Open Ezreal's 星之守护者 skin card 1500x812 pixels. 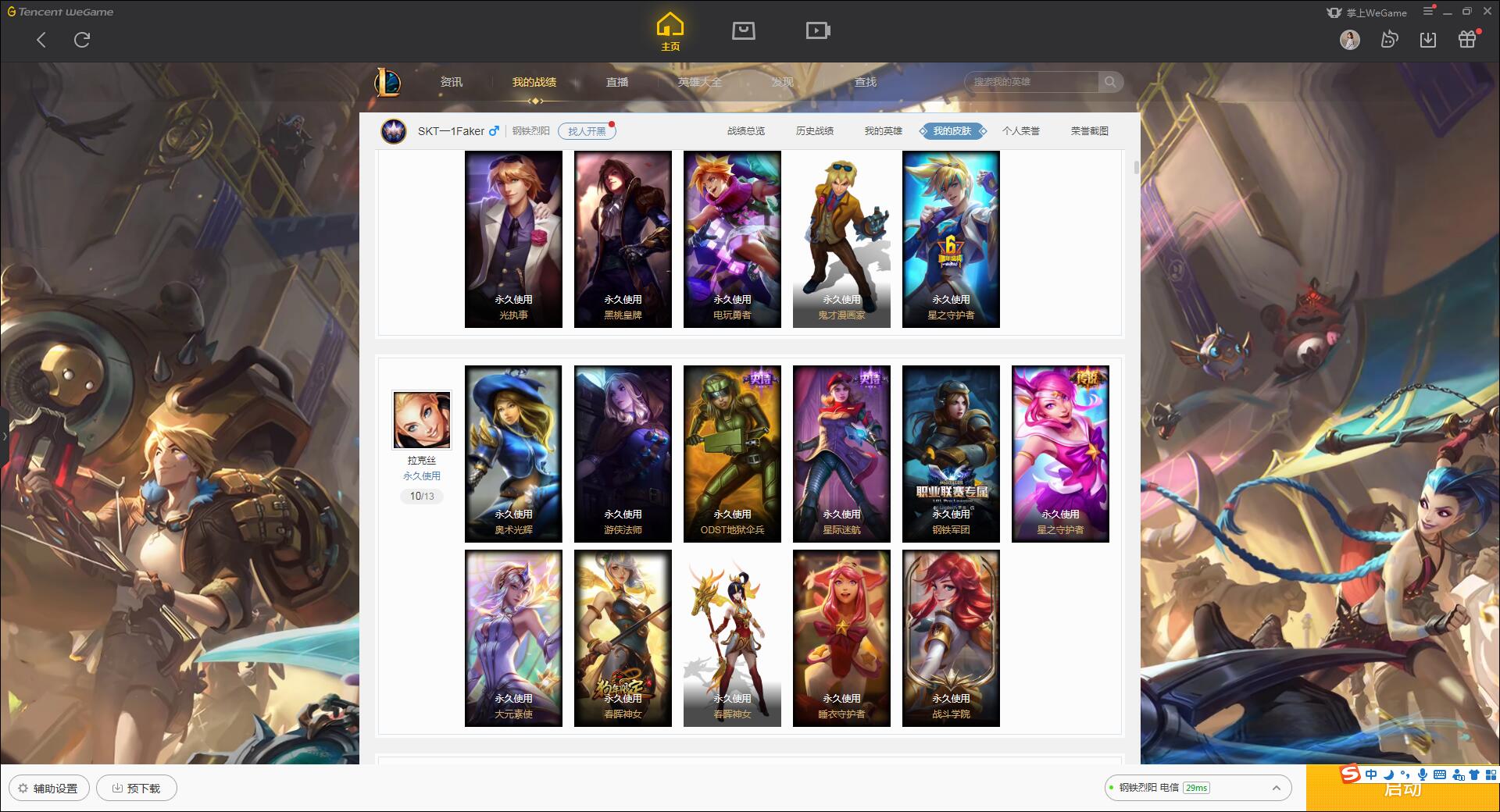[951, 239]
